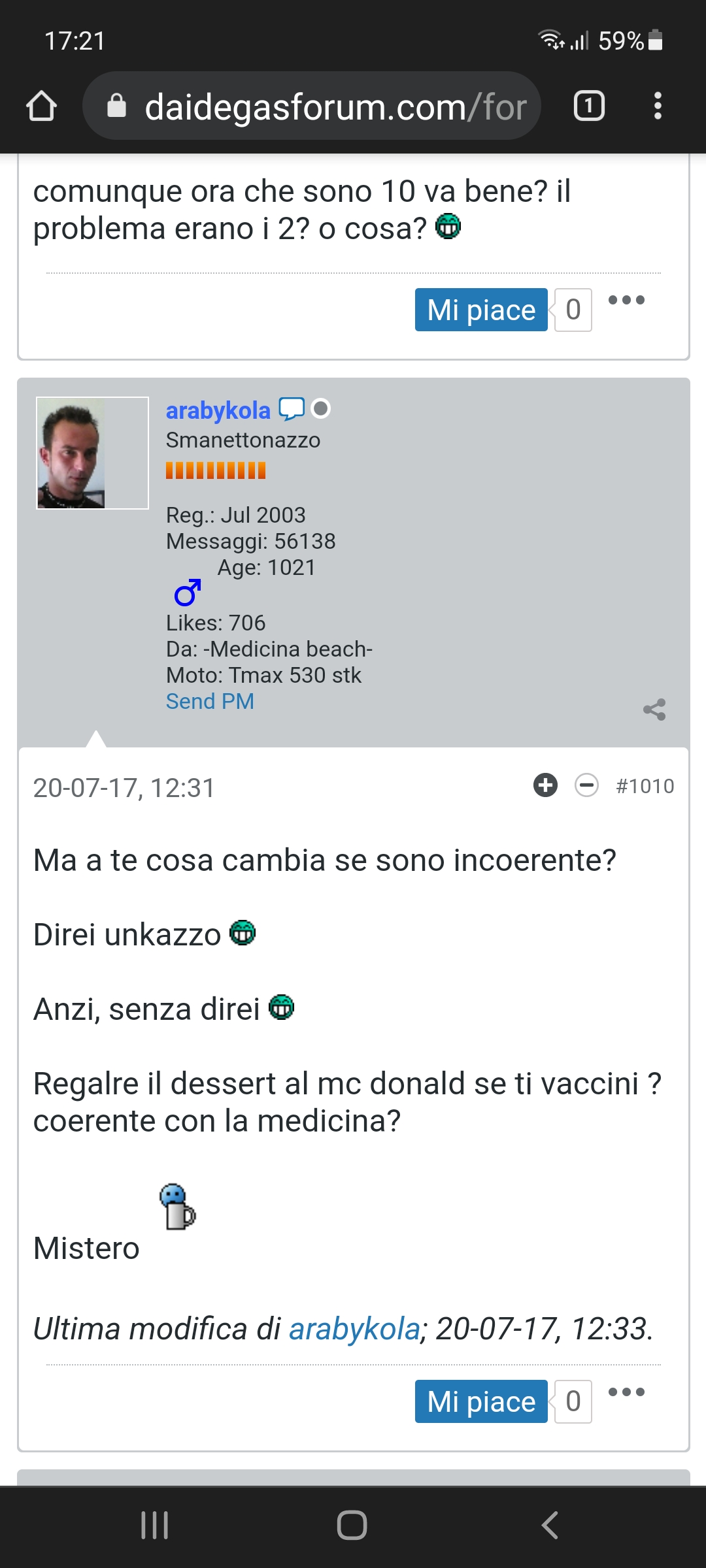Tap the browser home icon
The image size is (706, 1568).
point(41,106)
